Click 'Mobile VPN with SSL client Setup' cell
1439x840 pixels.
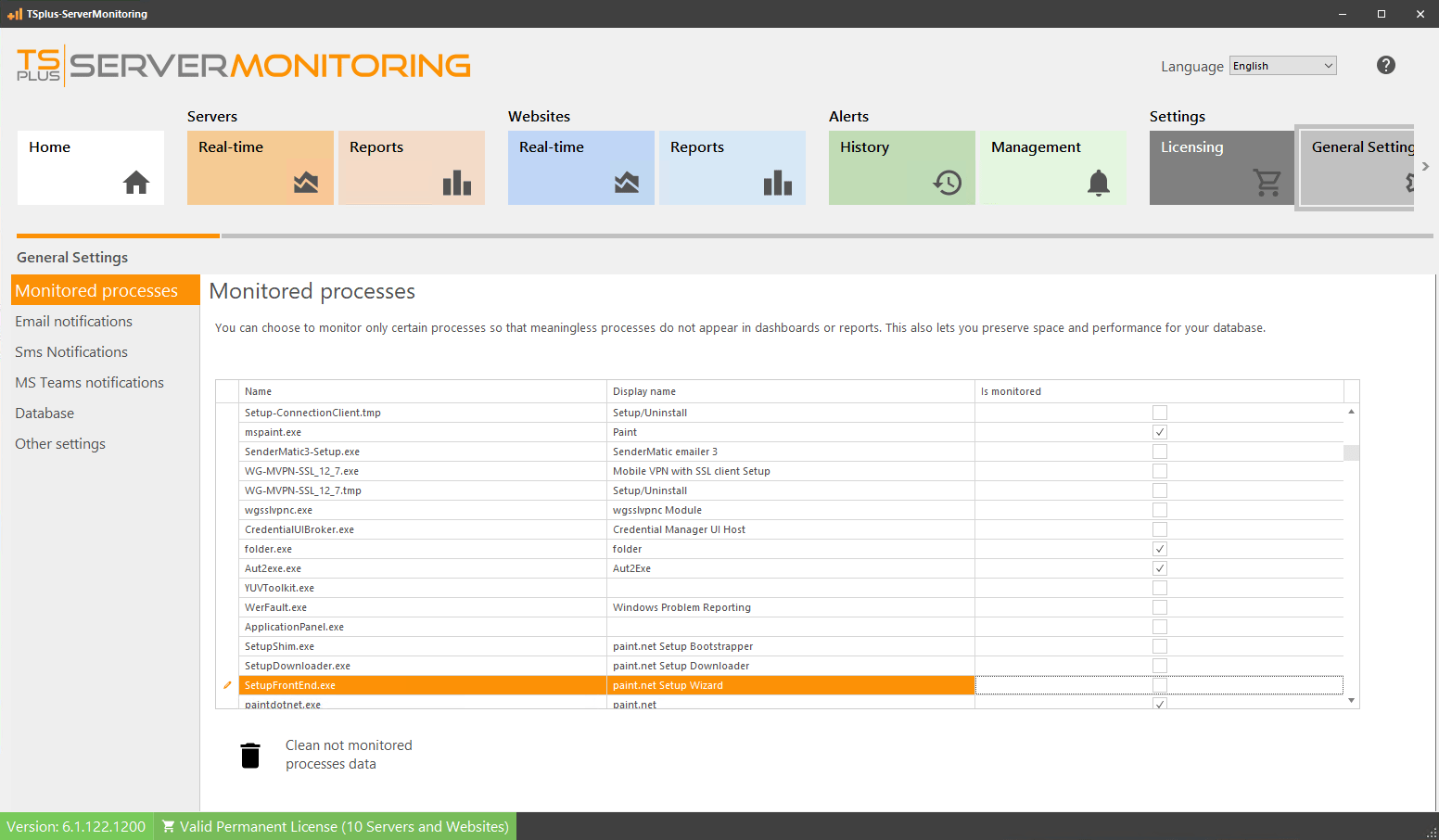pyautogui.click(x=791, y=471)
